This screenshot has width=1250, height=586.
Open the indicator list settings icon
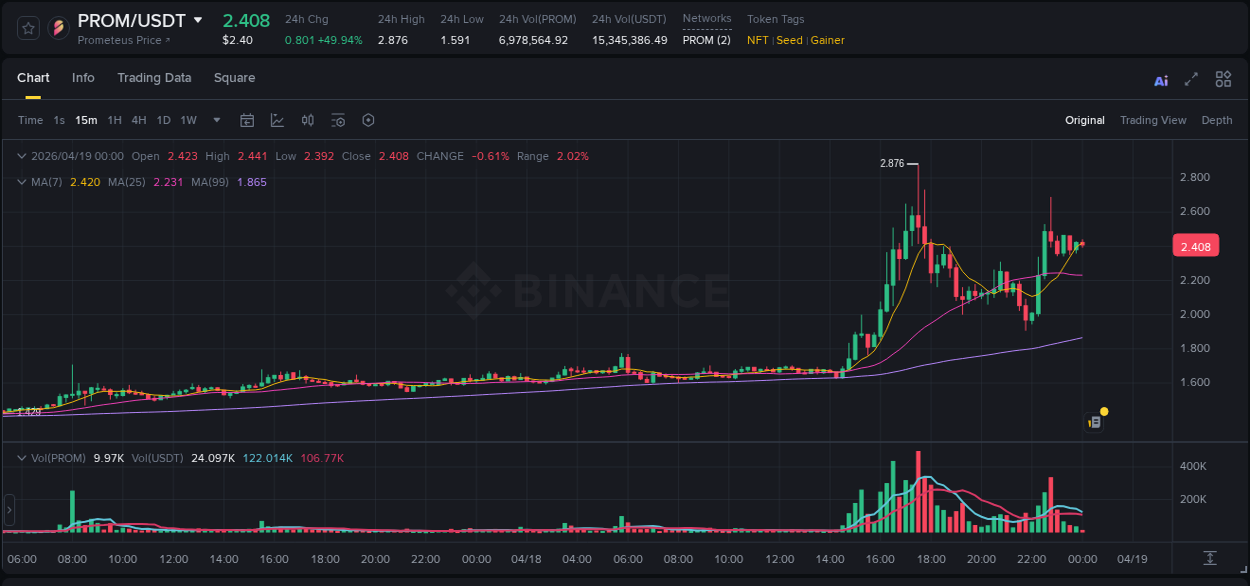(338, 120)
